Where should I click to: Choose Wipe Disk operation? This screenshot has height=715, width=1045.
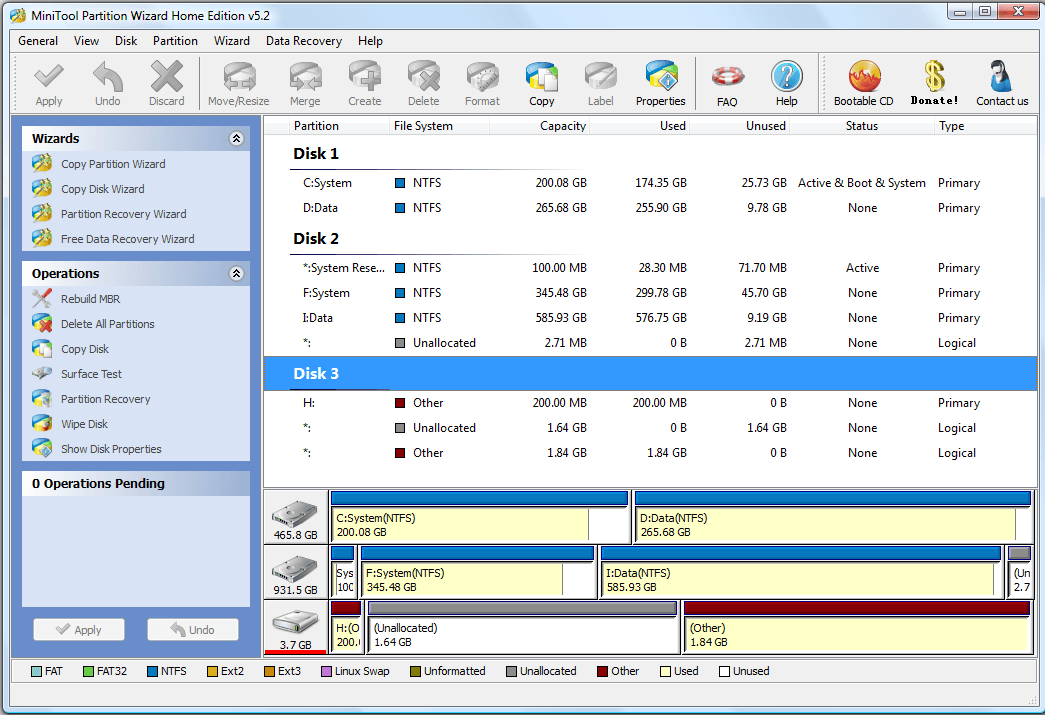[84, 424]
